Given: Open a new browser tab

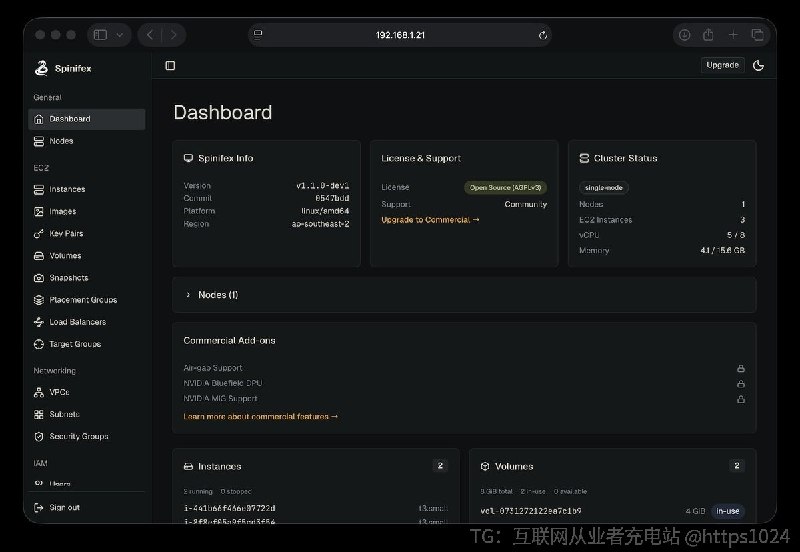Looking at the screenshot, I should coord(733,35).
